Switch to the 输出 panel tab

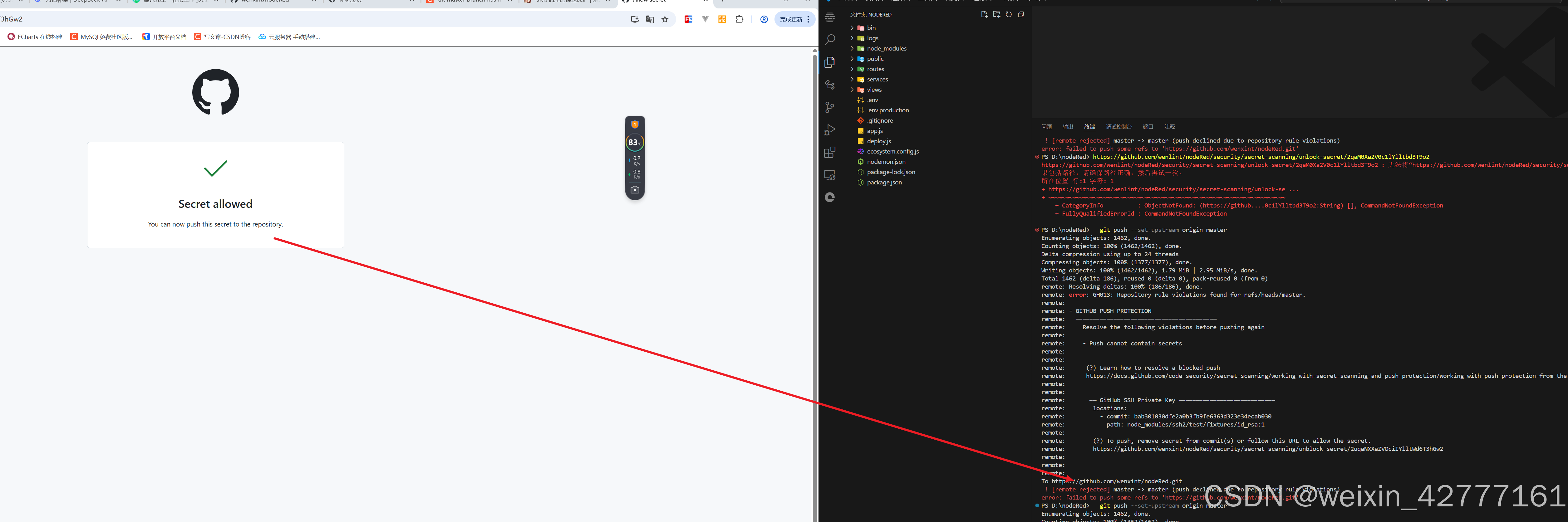[1068, 127]
